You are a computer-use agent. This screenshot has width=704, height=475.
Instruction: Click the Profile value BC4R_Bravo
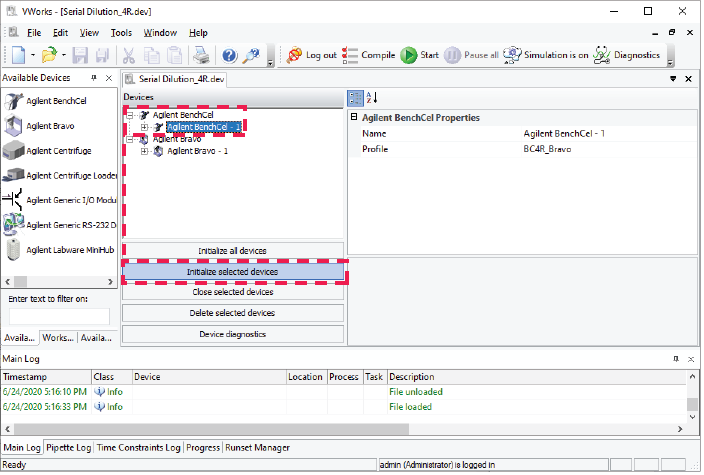coord(547,150)
